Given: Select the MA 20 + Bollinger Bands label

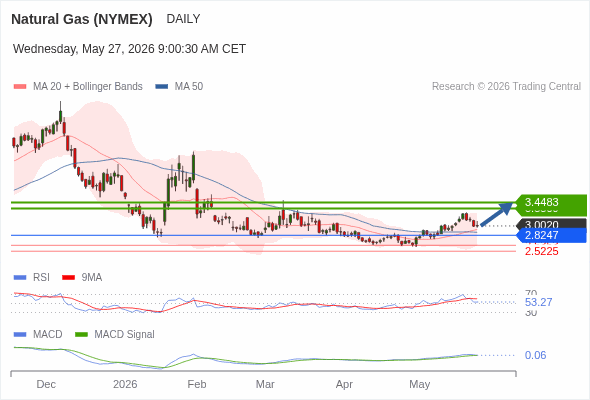Looking at the screenshot, I should [x=88, y=87].
